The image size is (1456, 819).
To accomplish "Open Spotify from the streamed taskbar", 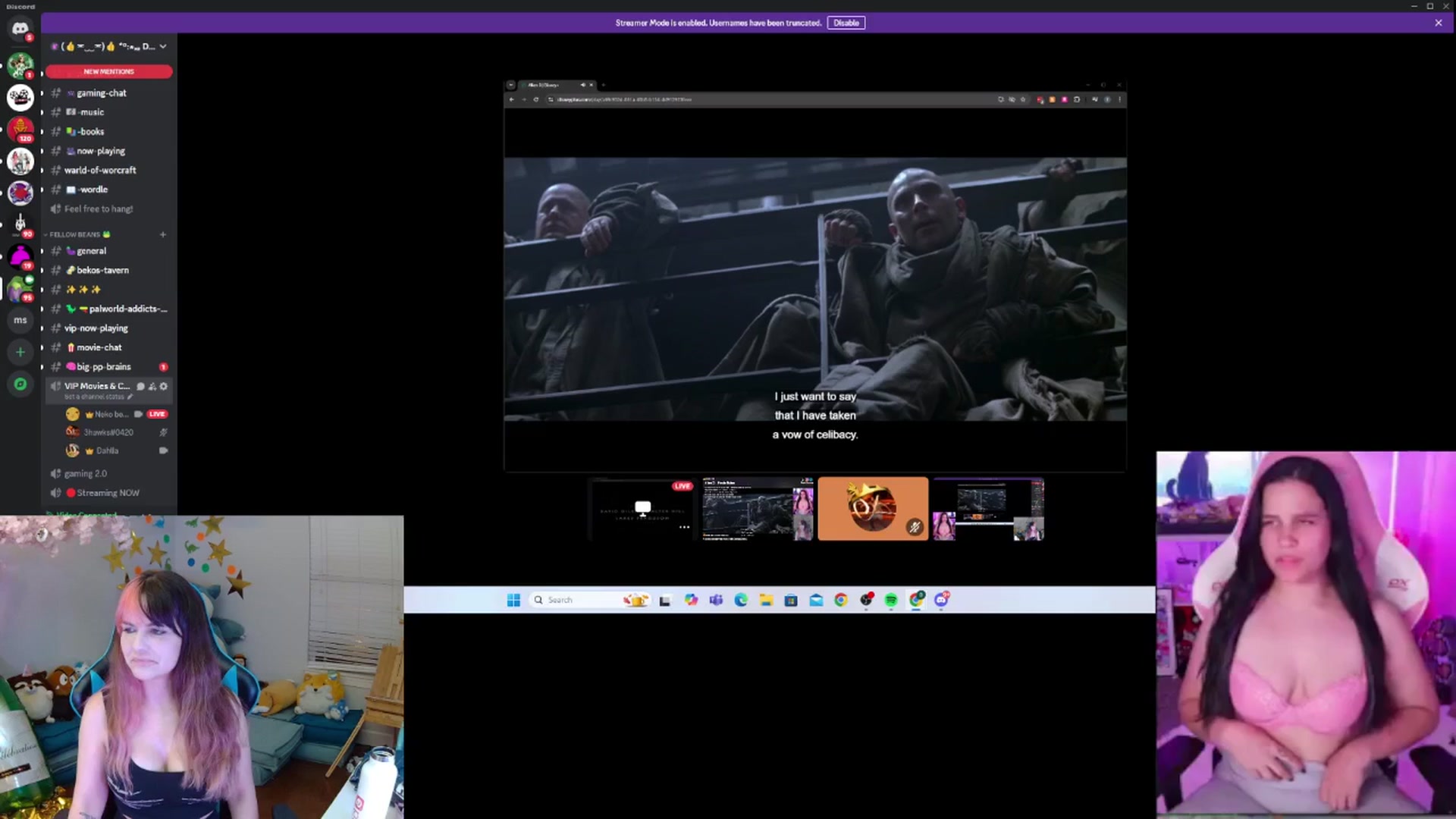I will [x=891, y=600].
